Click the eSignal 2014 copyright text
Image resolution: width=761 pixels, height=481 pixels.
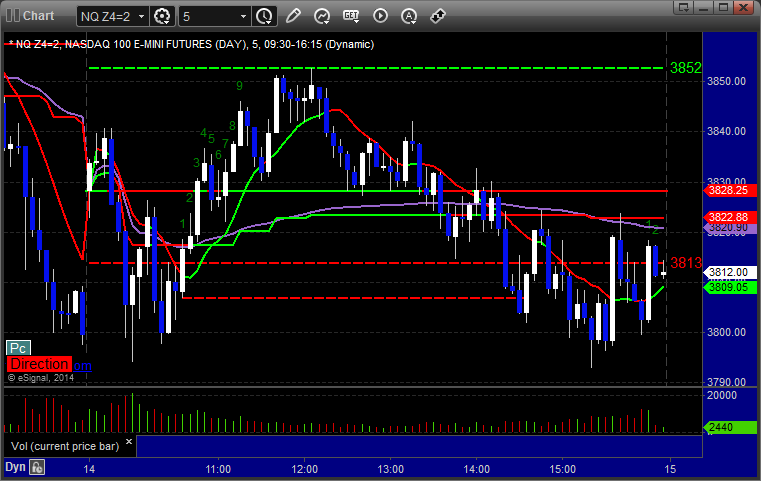(41, 378)
